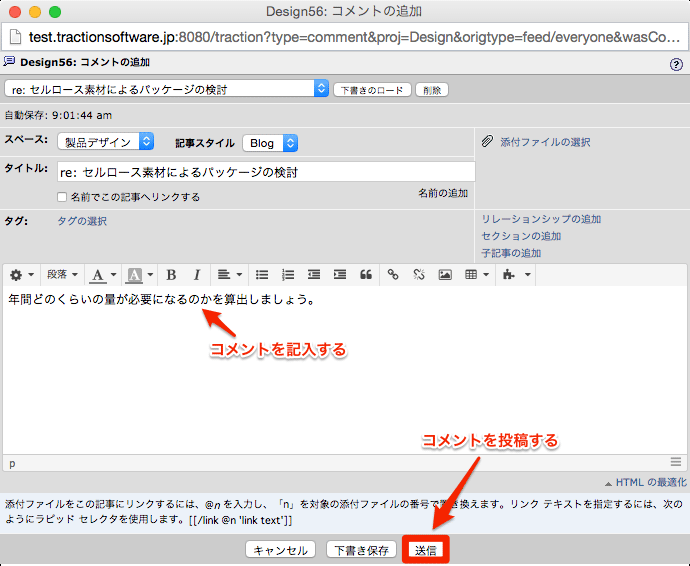Open the 段落 paragraph format dropdown

tap(62, 275)
